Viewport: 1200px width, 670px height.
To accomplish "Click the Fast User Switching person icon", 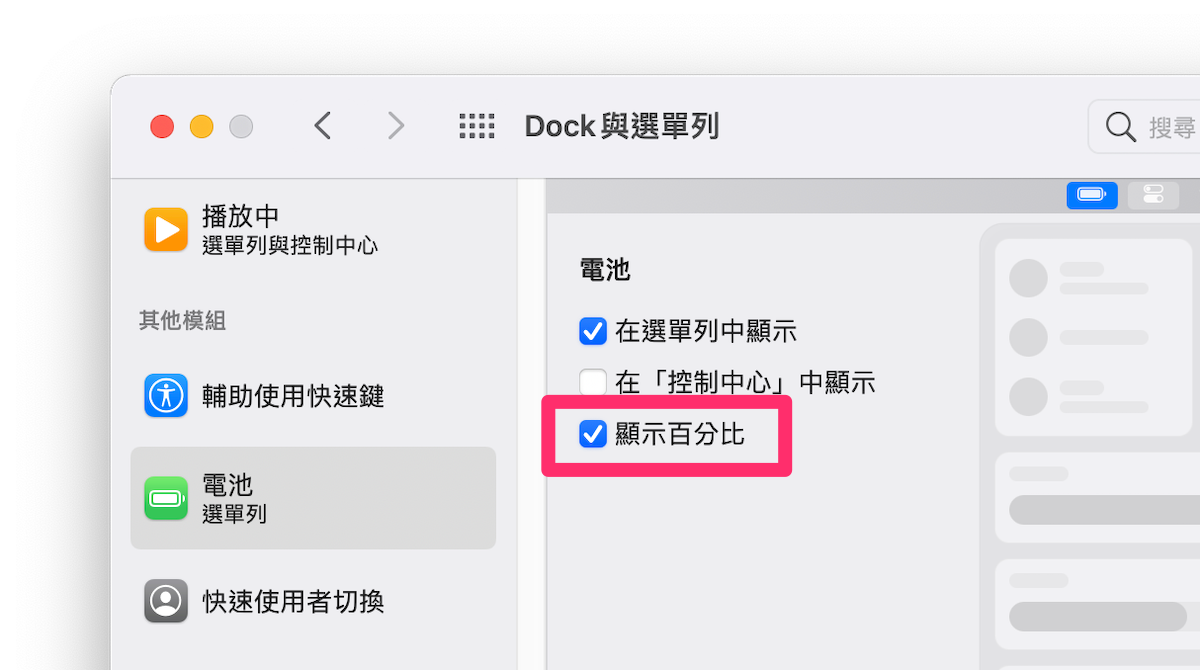I will 165,601.
